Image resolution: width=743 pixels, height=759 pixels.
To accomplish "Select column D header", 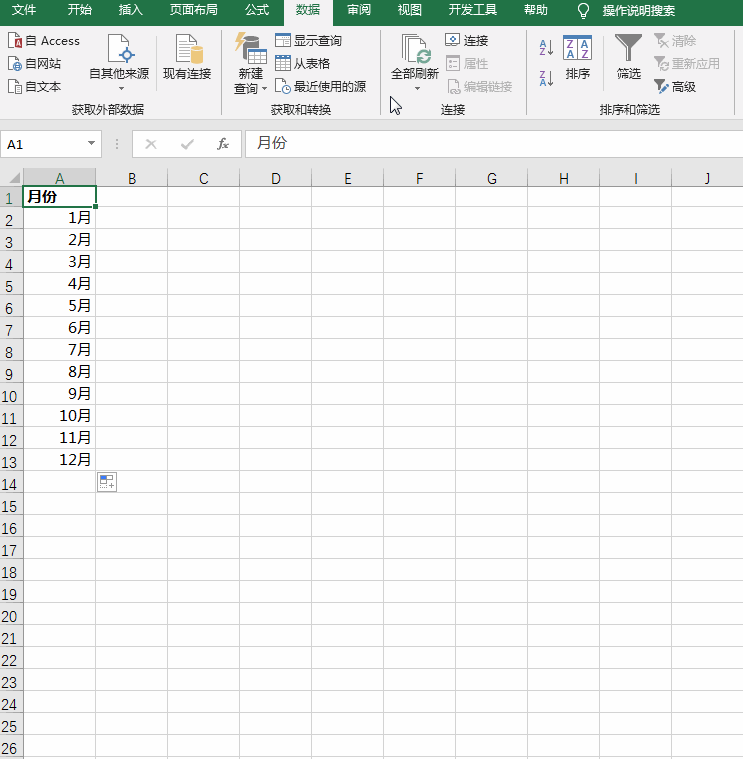I will coord(275,178).
